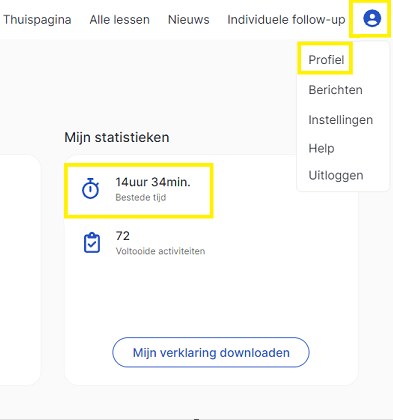
Task: Click the stopwatch icon for time spent
Action: 91,189
